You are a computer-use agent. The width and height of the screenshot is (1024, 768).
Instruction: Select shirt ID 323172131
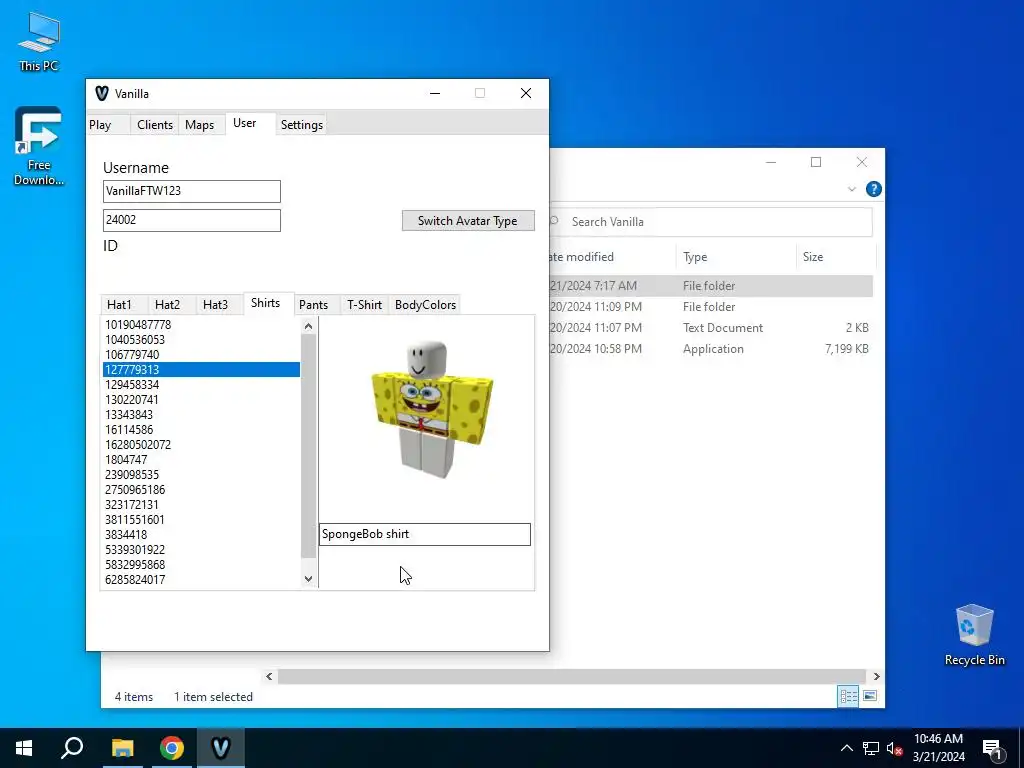coord(201,505)
